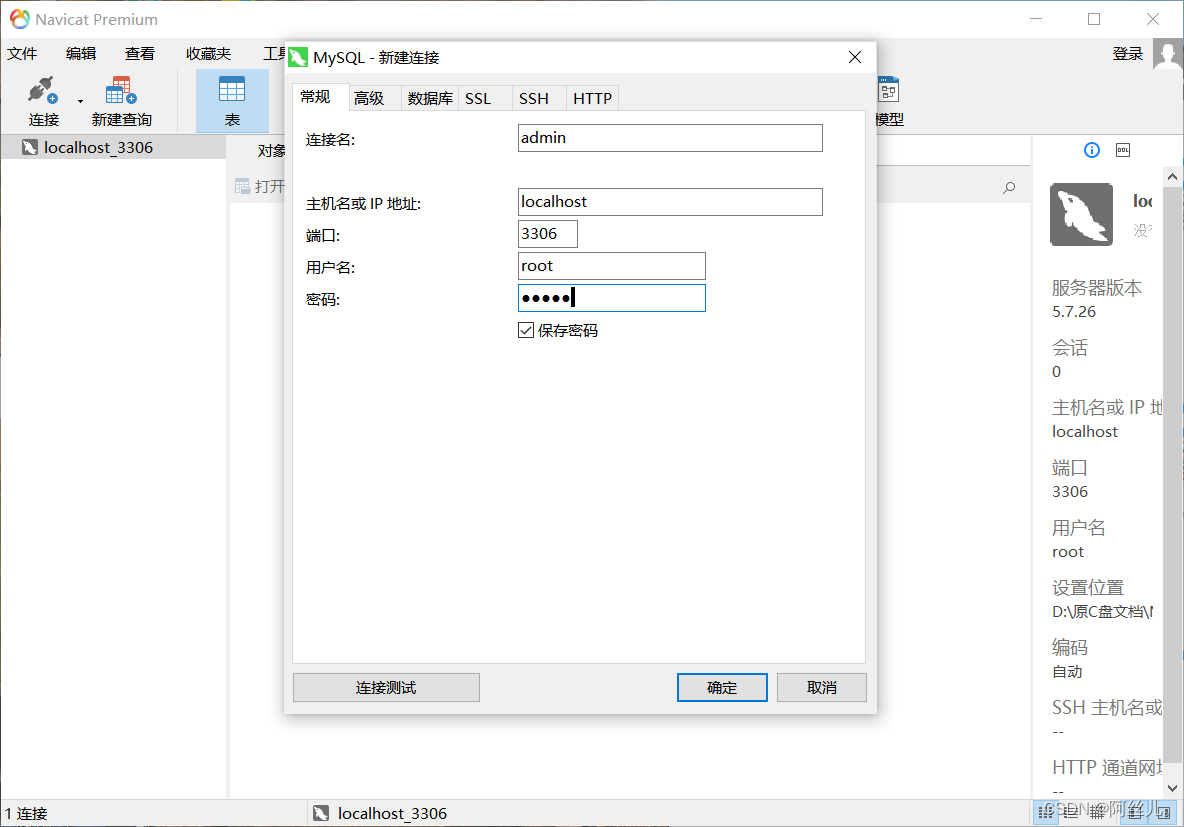
Task: Click the New Query toolbar icon
Action: coord(121,90)
